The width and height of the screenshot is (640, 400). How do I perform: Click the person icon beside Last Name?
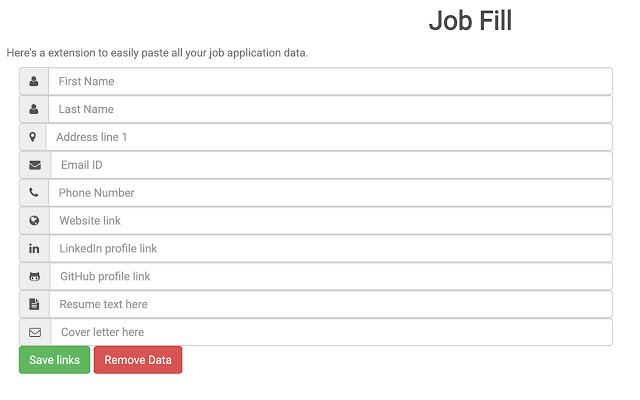tap(34, 109)
